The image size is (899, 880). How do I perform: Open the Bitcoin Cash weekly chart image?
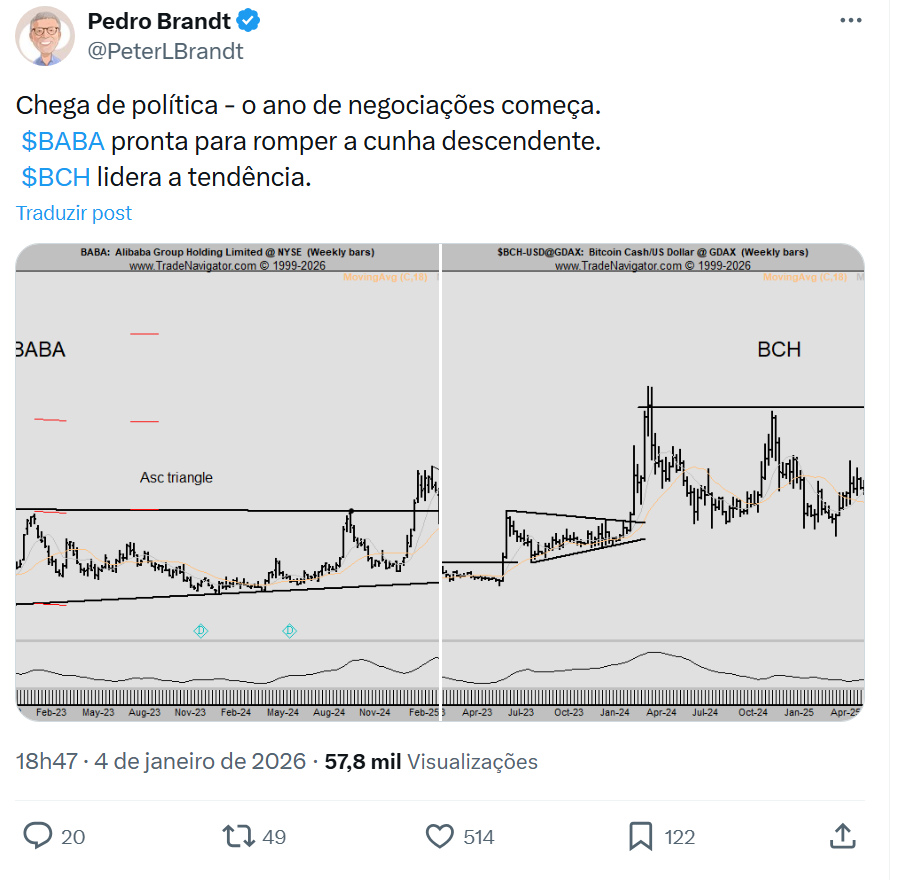pyautogui.click(x=652, y=480)
